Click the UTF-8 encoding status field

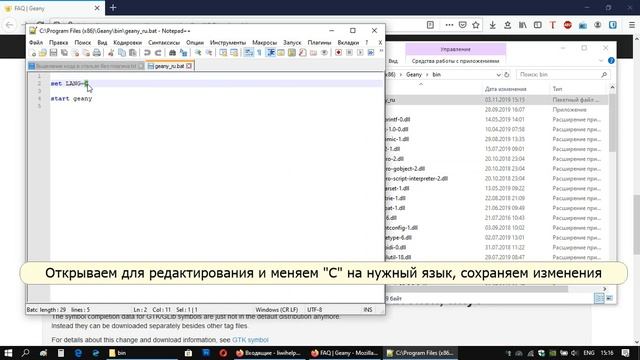click(x=315, y=310)
